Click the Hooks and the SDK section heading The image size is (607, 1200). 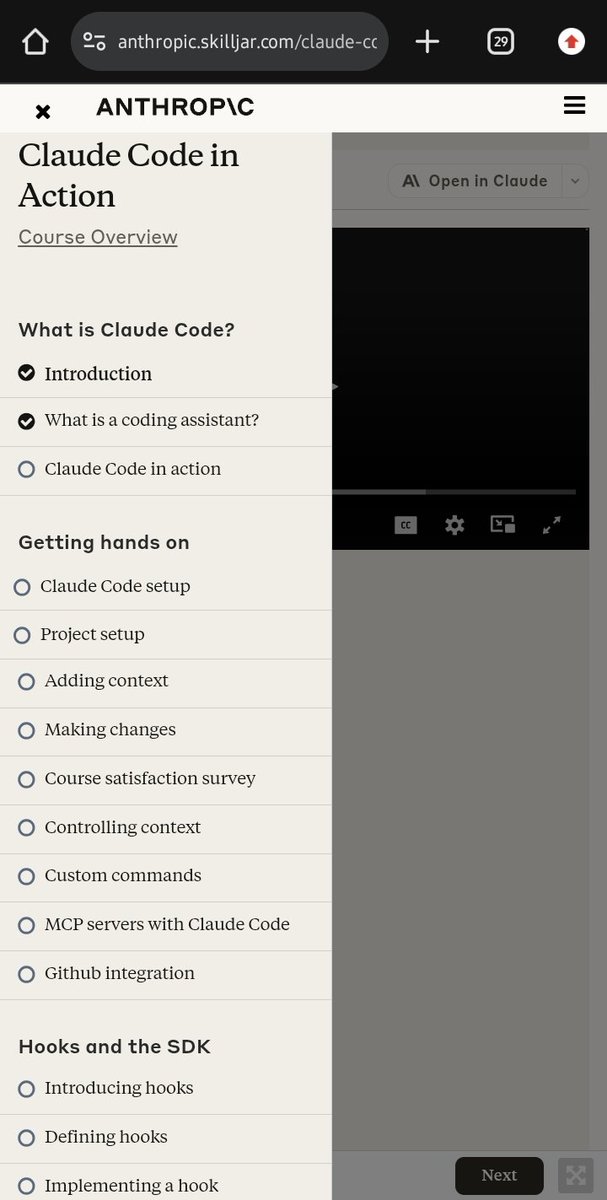[115, 1047]
